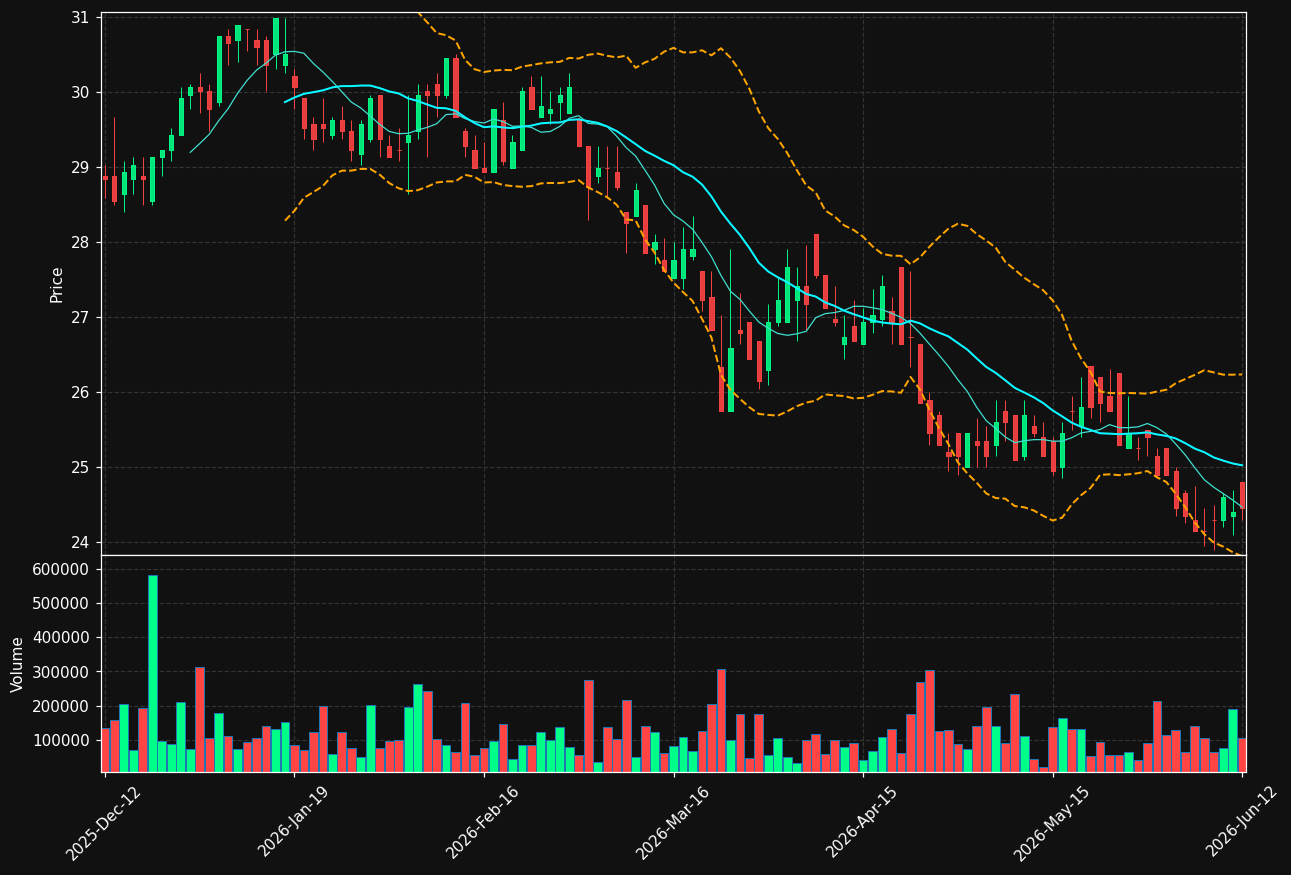Screen dimensions: 1291x875
Task: Click price axis value 25
Action: point(80,468)
